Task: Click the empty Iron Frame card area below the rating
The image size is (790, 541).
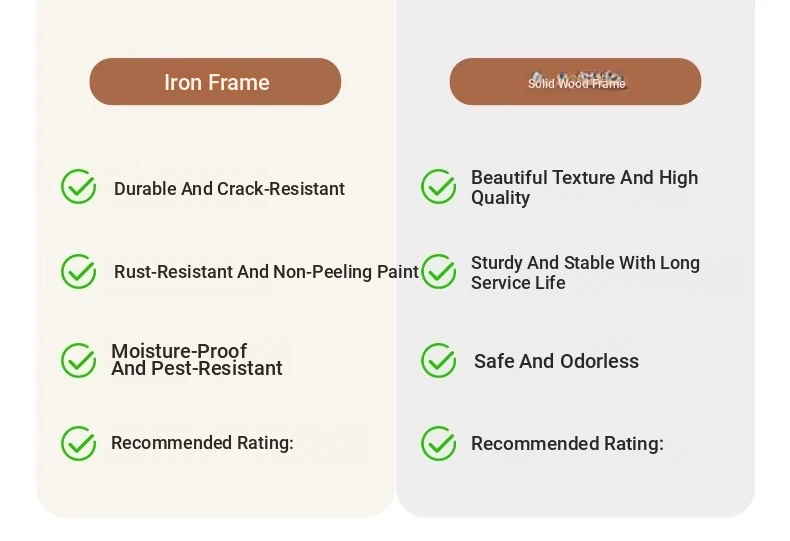Action: point(215,491)
